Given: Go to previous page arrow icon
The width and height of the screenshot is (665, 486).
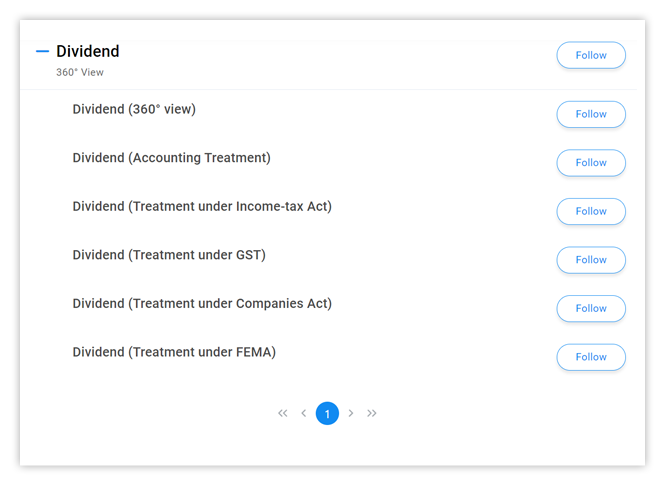Looking at the screenshot, I should point(304,413).
